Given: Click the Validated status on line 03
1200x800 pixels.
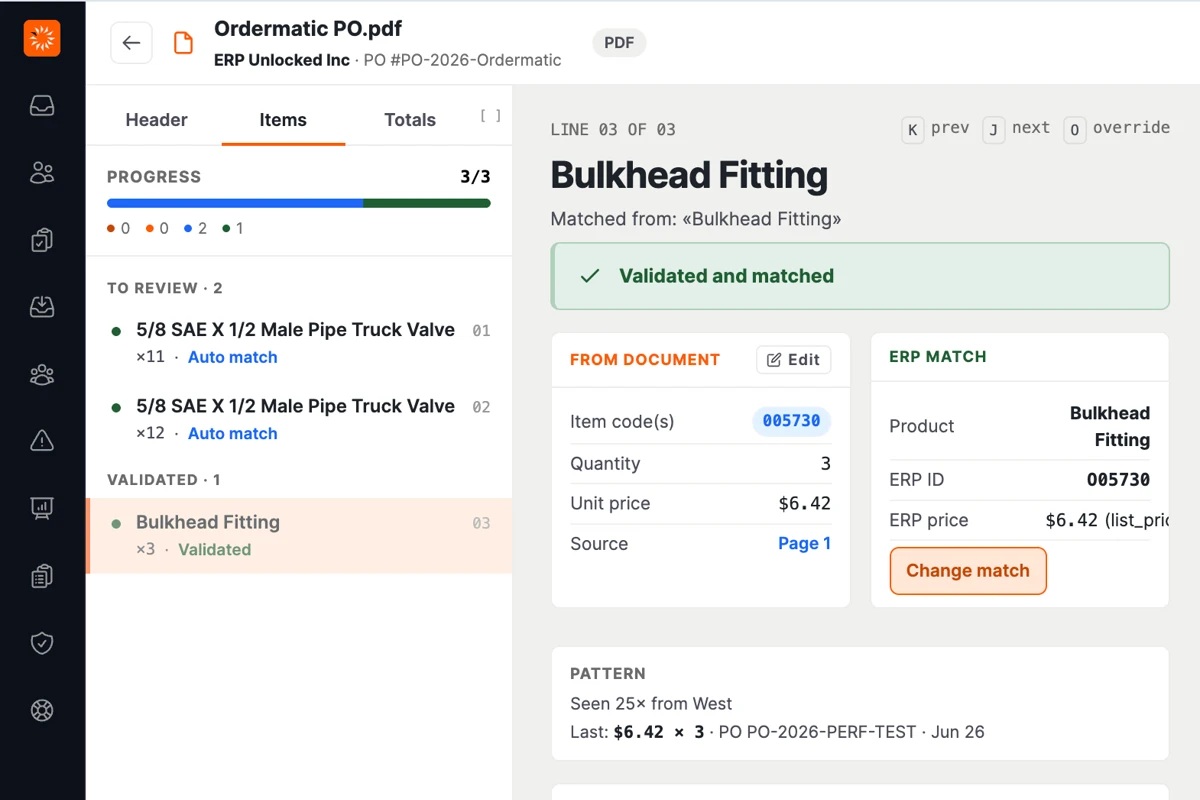Looking at the screenshot, I should click(214, 550).
